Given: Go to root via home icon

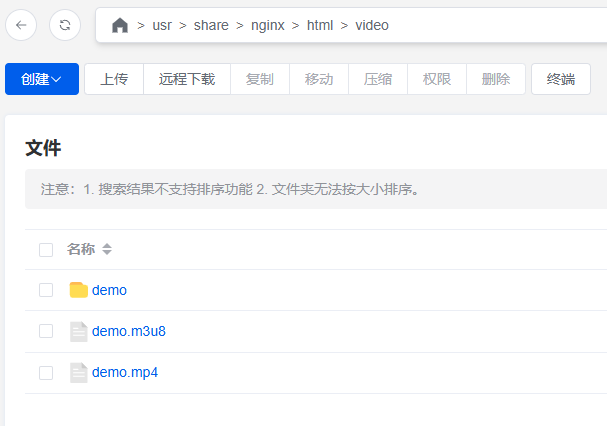Looking at the screenshot, I should click(120, 26).
